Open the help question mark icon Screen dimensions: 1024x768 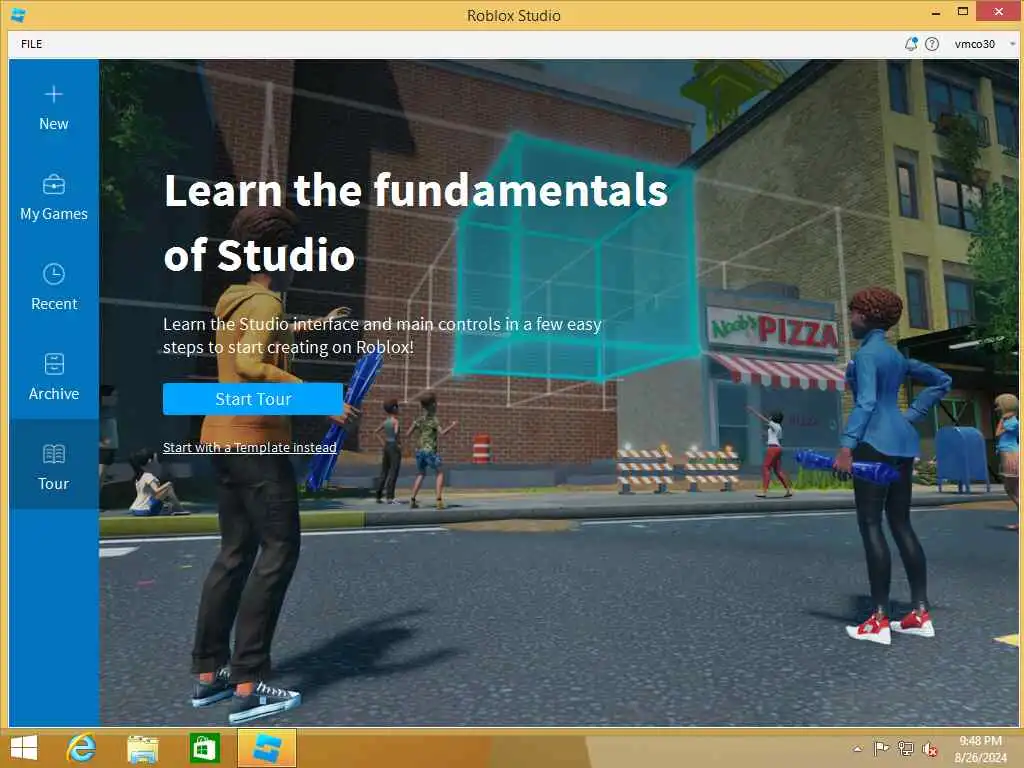click(x=932, y=44)
